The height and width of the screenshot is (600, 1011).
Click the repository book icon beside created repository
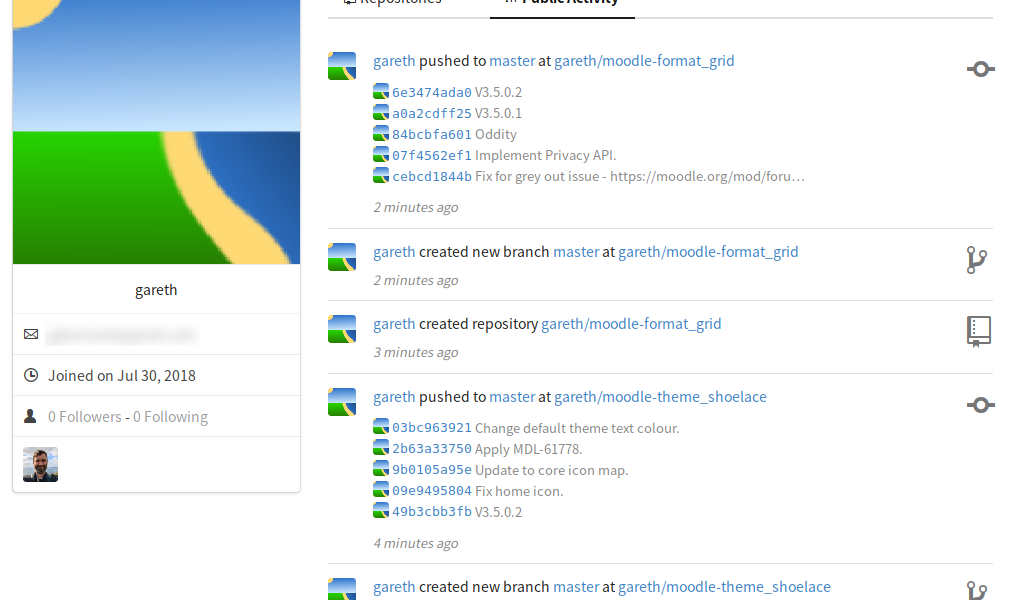(x=979, y=331)
